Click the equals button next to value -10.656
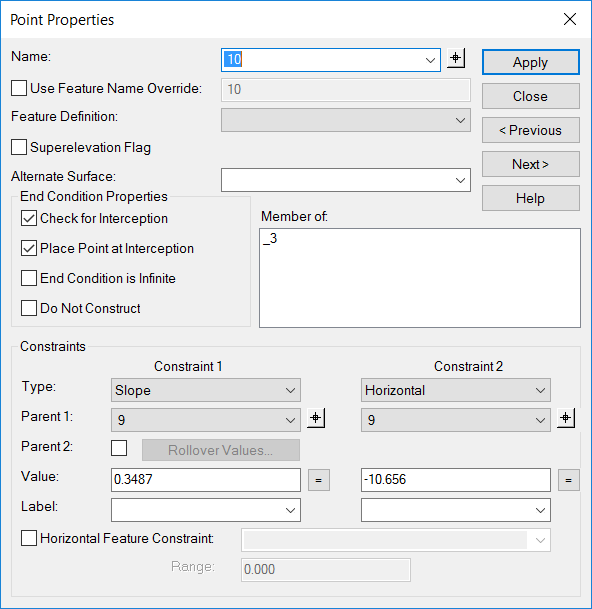The image size is (592, 609). tap(569, 480)
